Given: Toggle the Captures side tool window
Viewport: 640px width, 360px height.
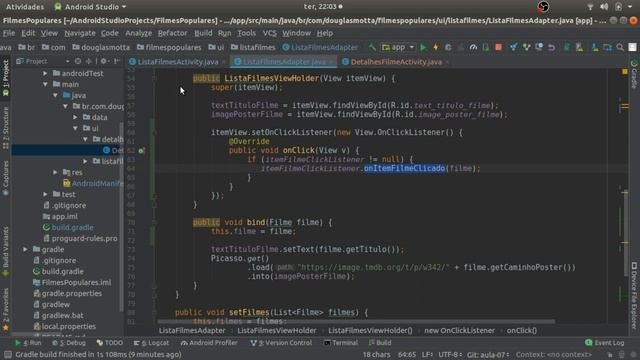Looking at the screenshot, I should 6,178.
